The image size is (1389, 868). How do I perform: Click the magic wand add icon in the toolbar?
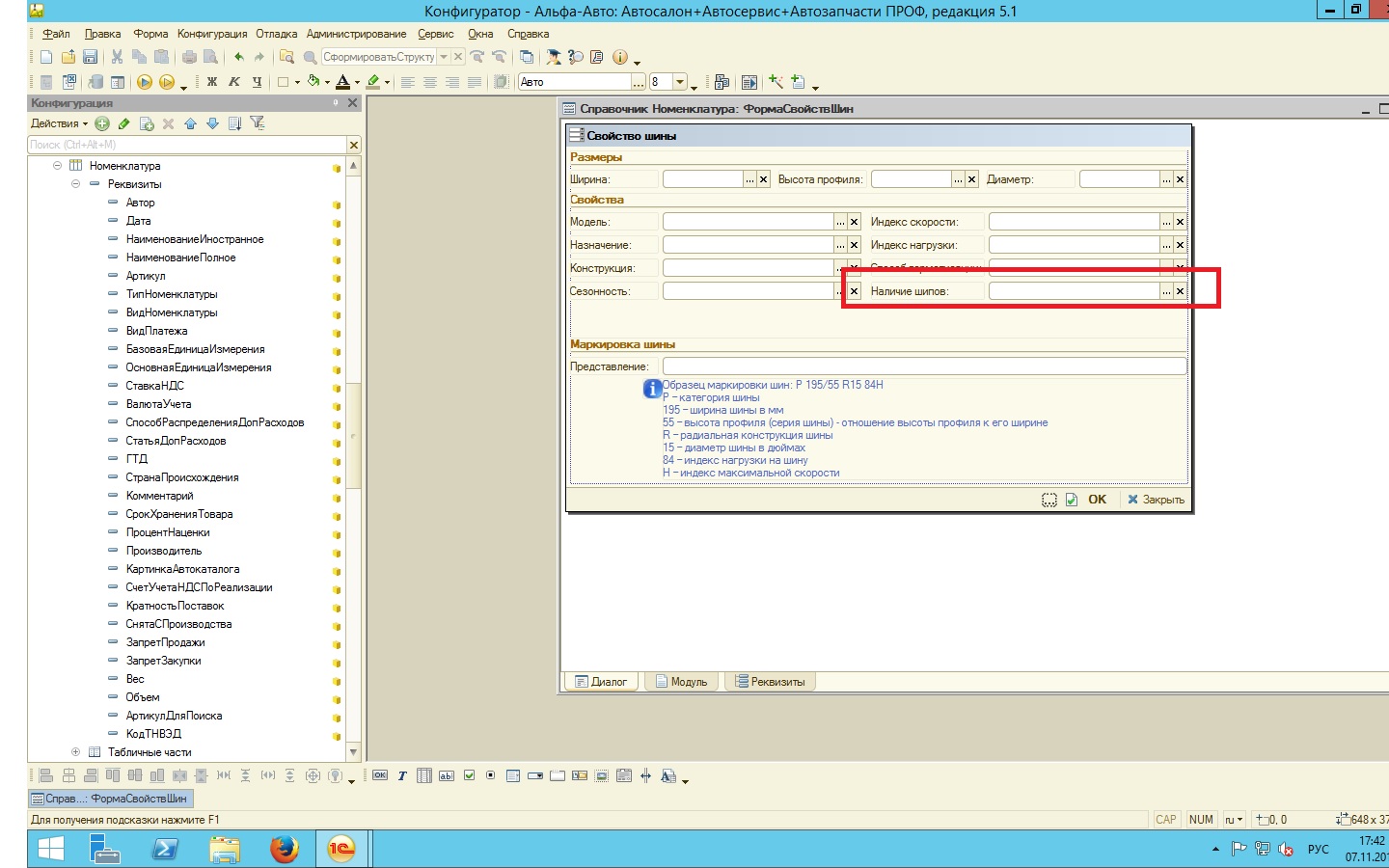776,82
